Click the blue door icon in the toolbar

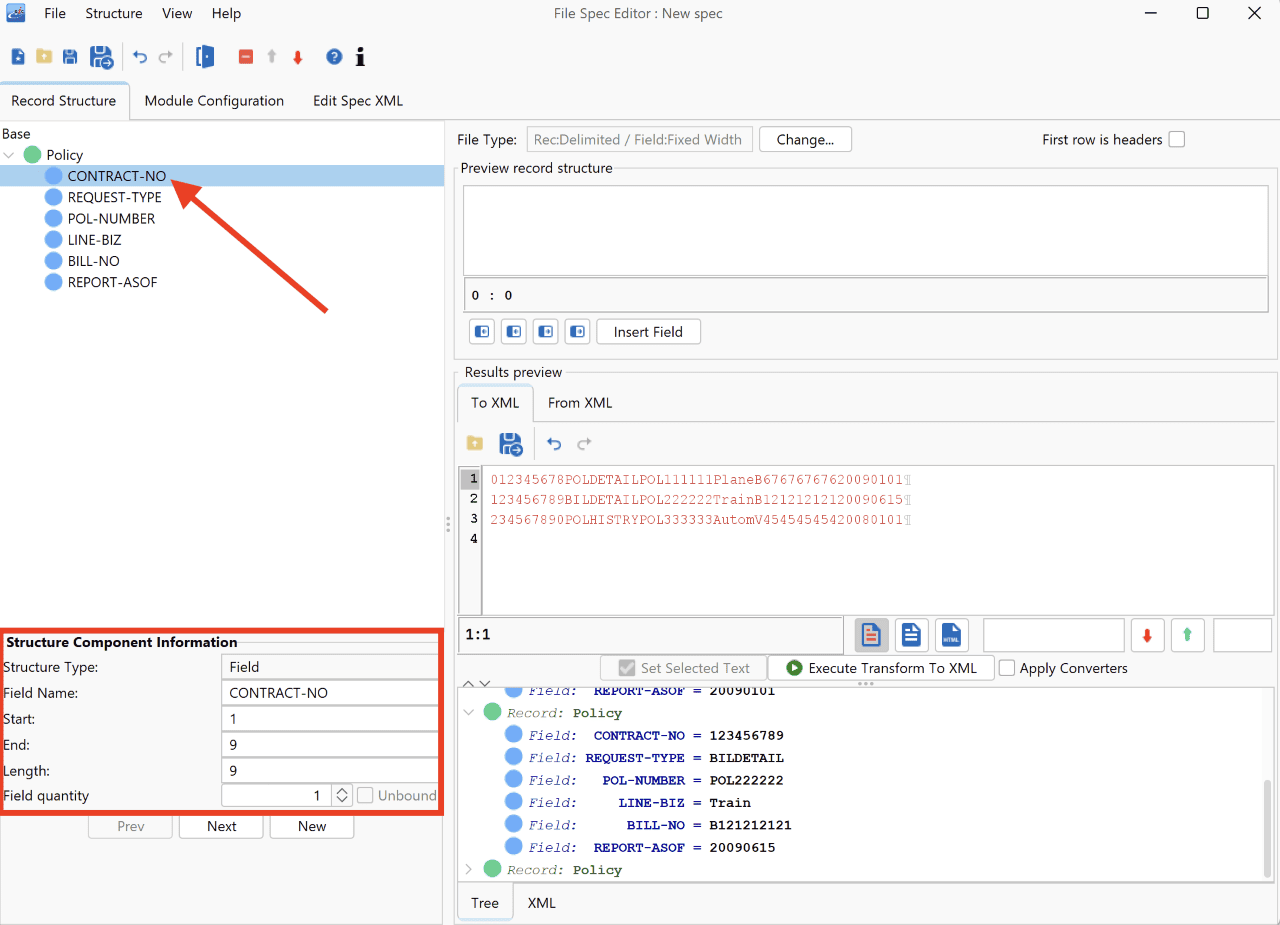tap(205, 57)
